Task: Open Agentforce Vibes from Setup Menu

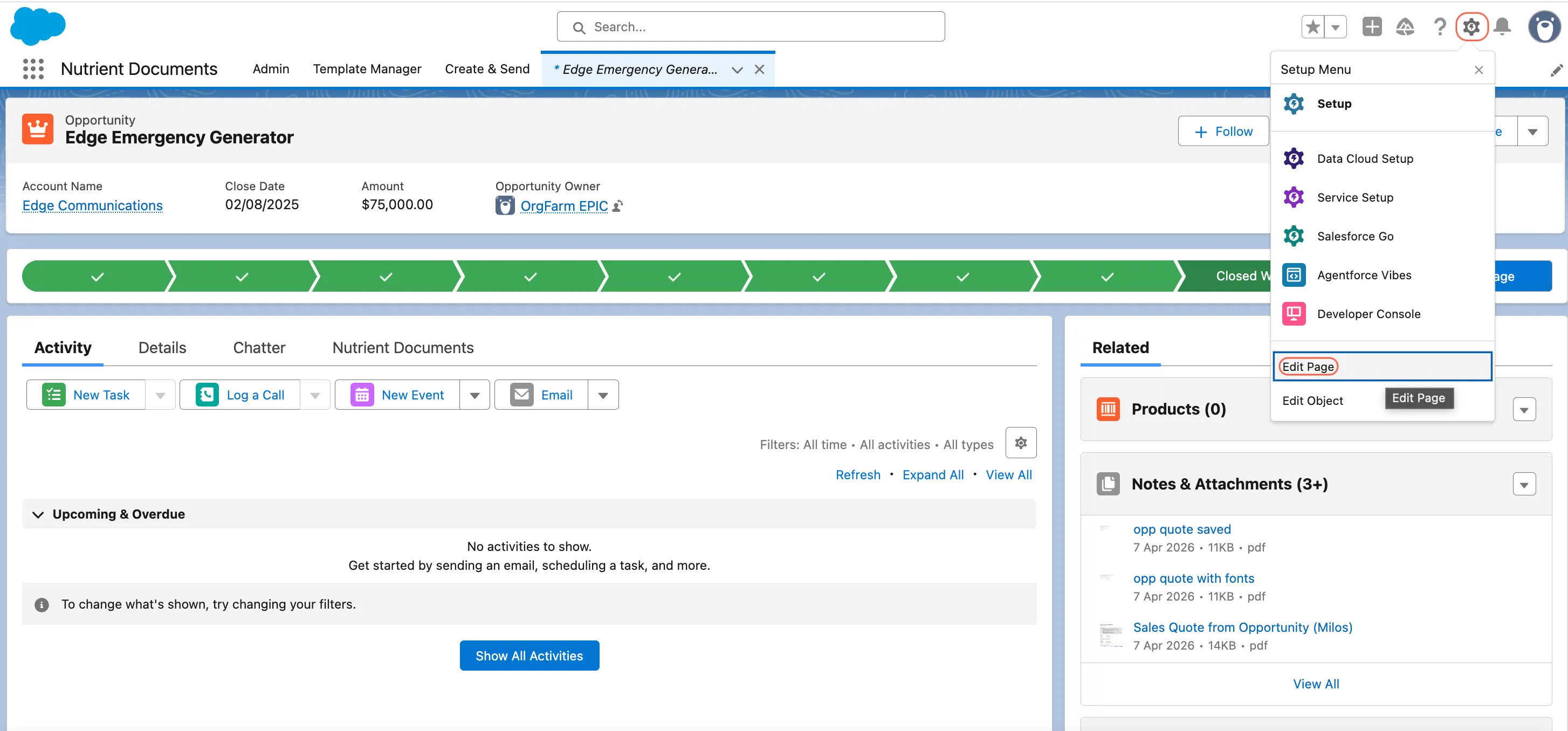Action: click(x=1382, y=275)
